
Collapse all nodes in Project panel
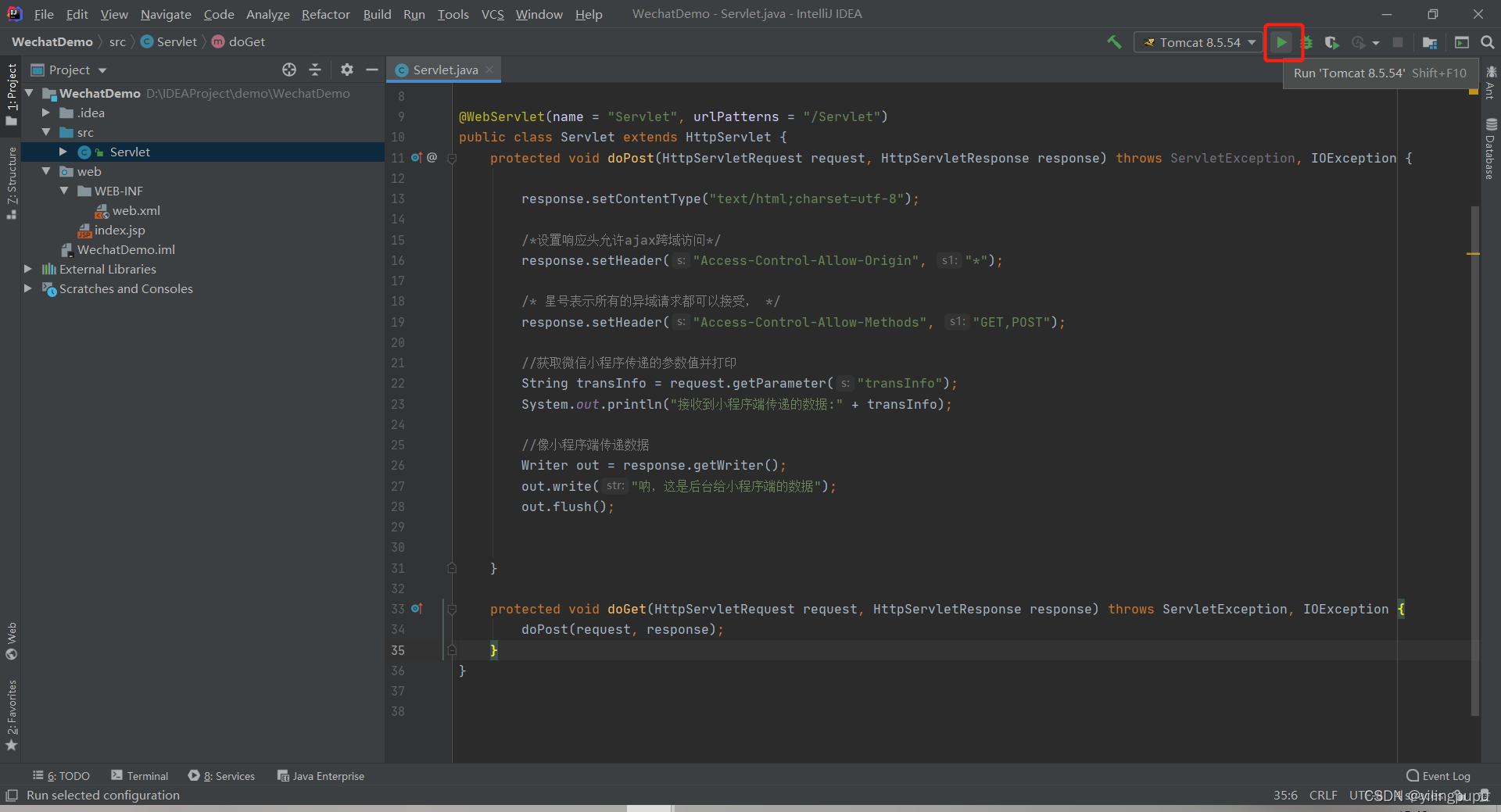click(x=315, y=70)
